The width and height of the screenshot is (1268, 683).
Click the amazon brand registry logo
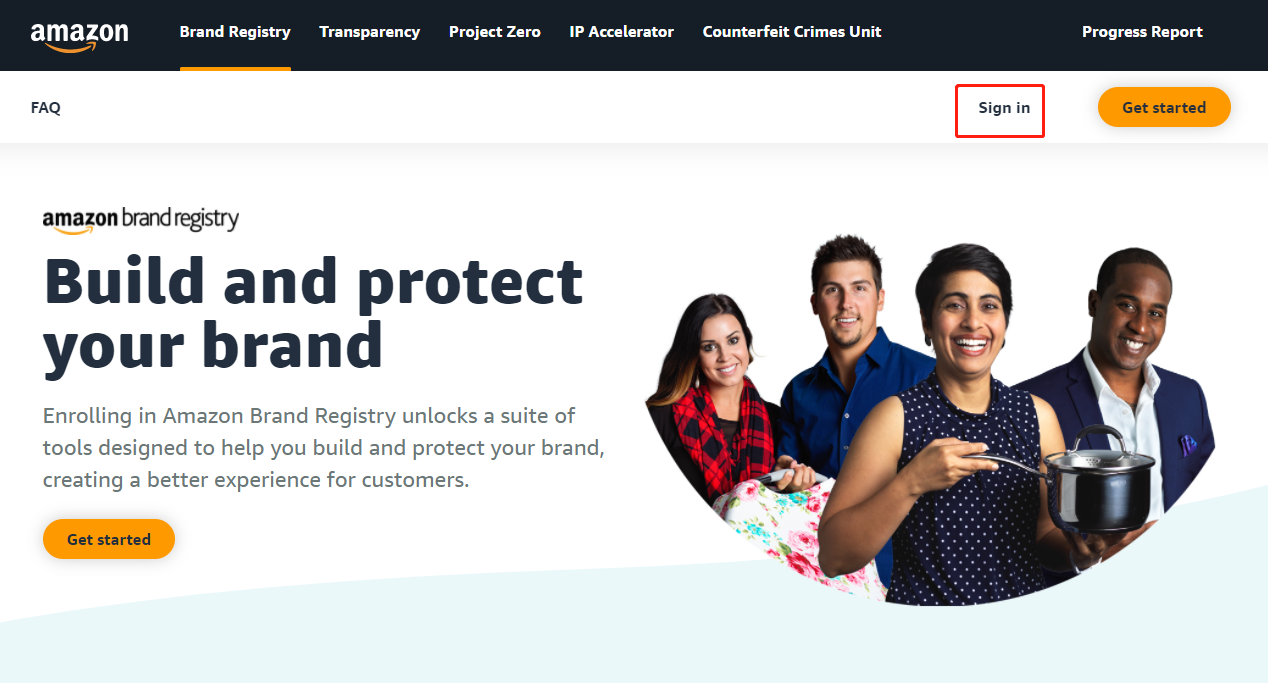tap(141, 220)
